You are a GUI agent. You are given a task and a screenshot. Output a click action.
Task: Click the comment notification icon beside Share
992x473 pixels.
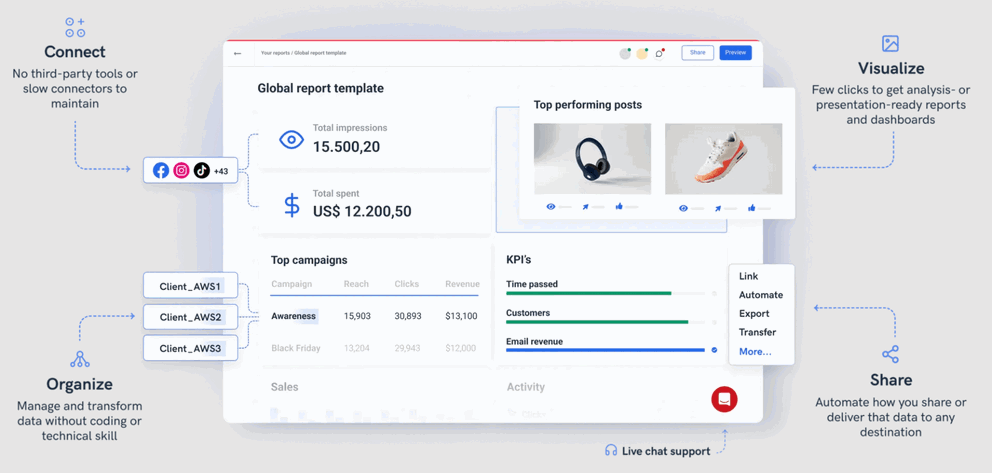point(660,53)
